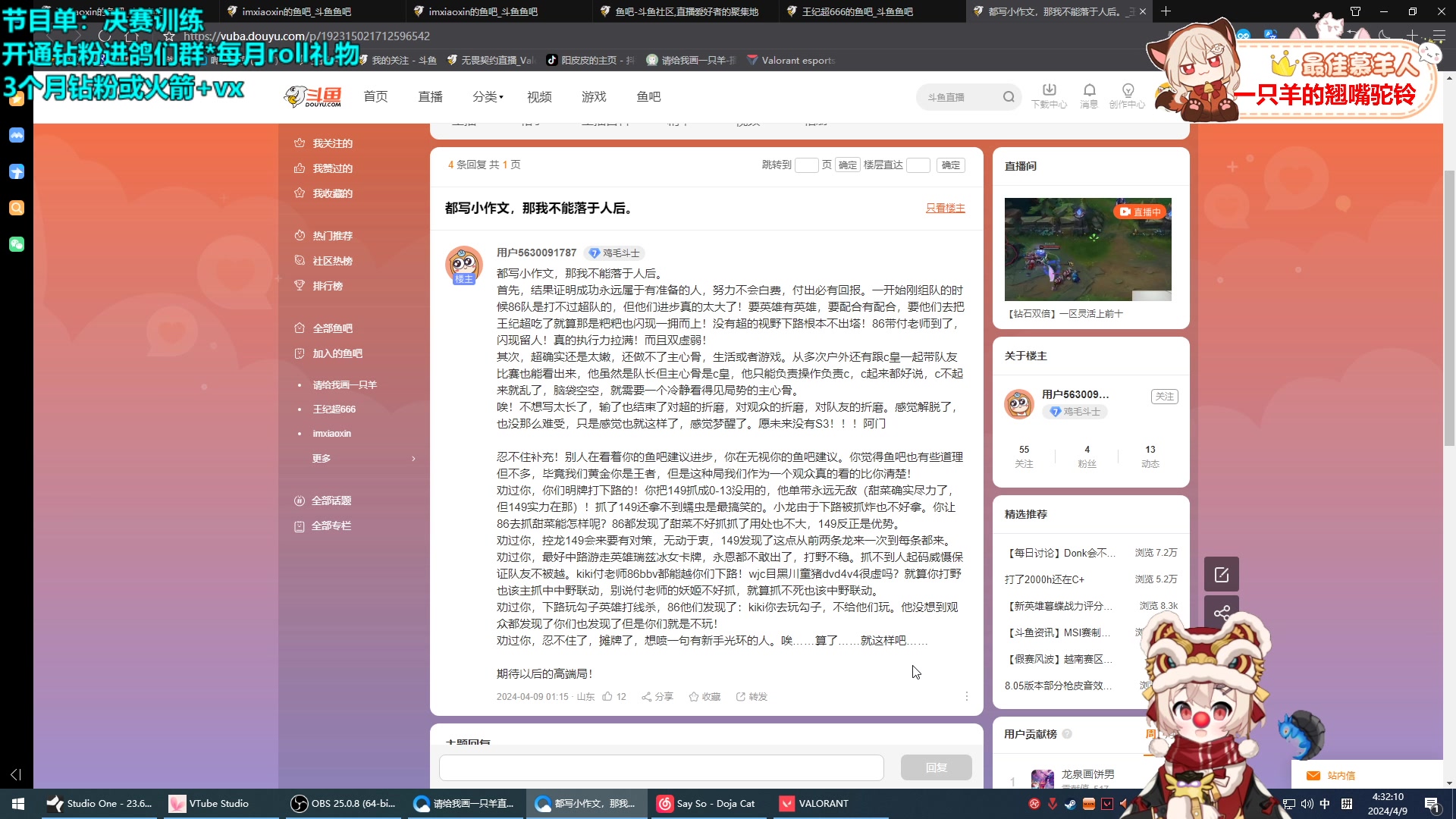Screen dimensions: 1456x819
Task: Click the question mark beside 用户贡献榜
Action: tap(1067, 733)
